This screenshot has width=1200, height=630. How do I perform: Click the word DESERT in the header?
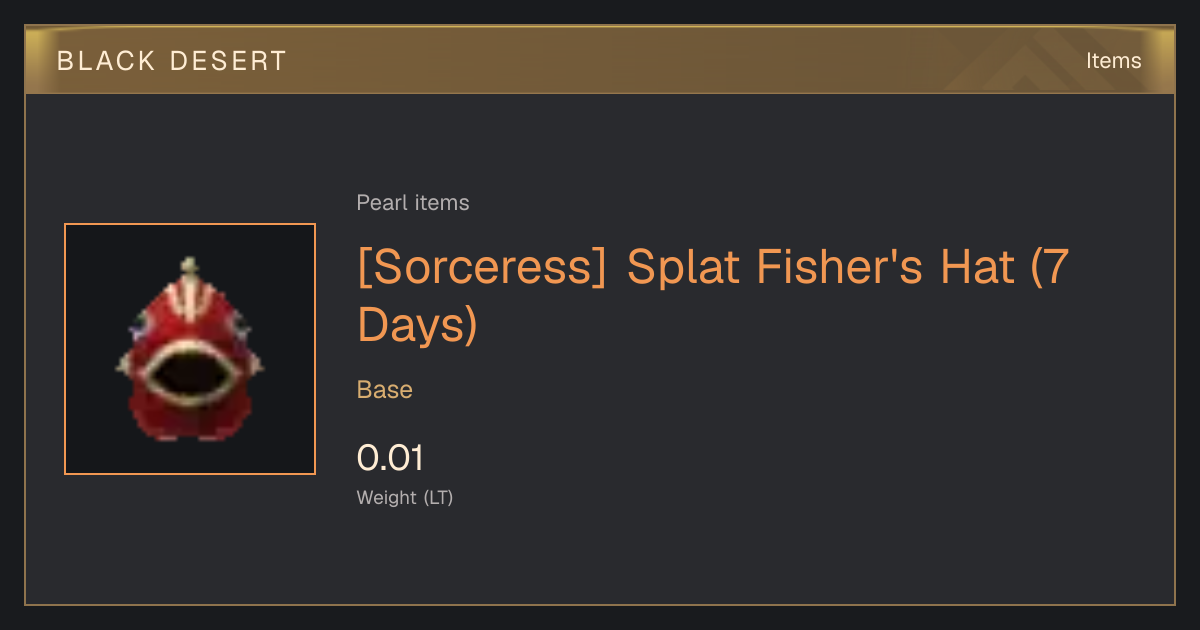[227, 61]
